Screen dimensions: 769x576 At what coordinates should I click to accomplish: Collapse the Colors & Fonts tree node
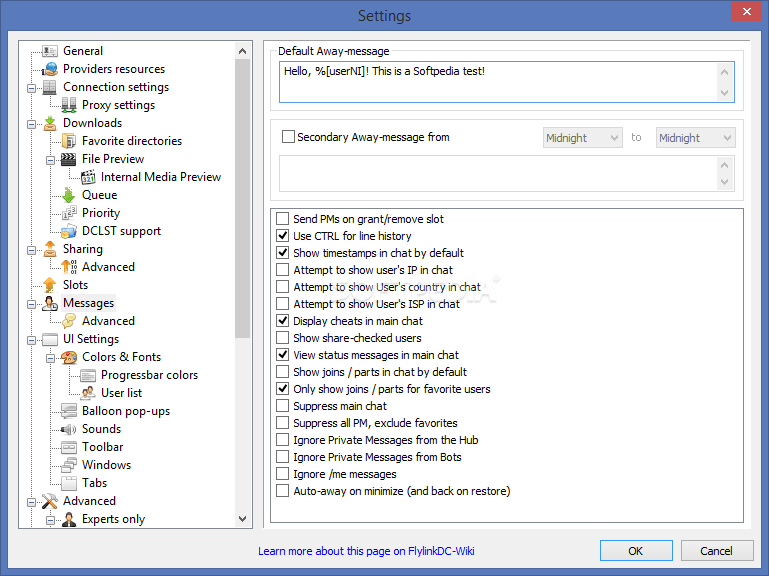tap(50, 359)
